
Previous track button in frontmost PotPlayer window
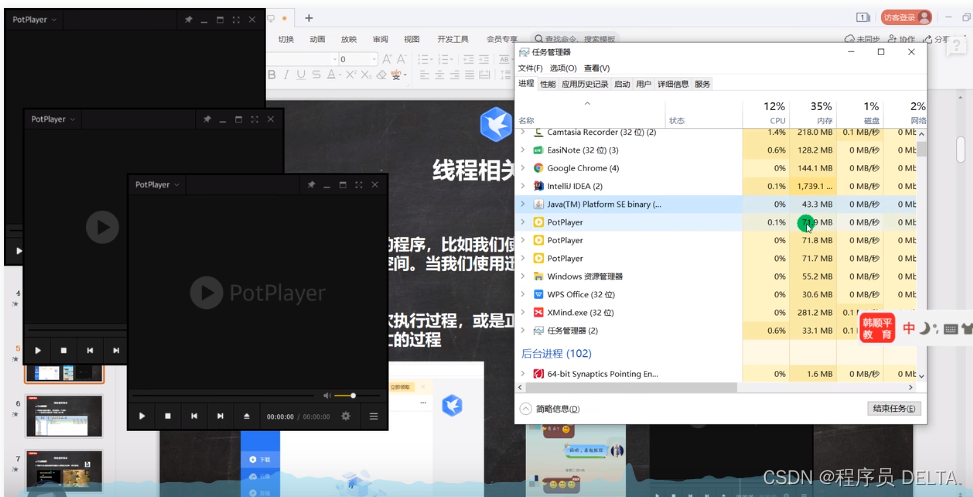click(x=194, y=416)
